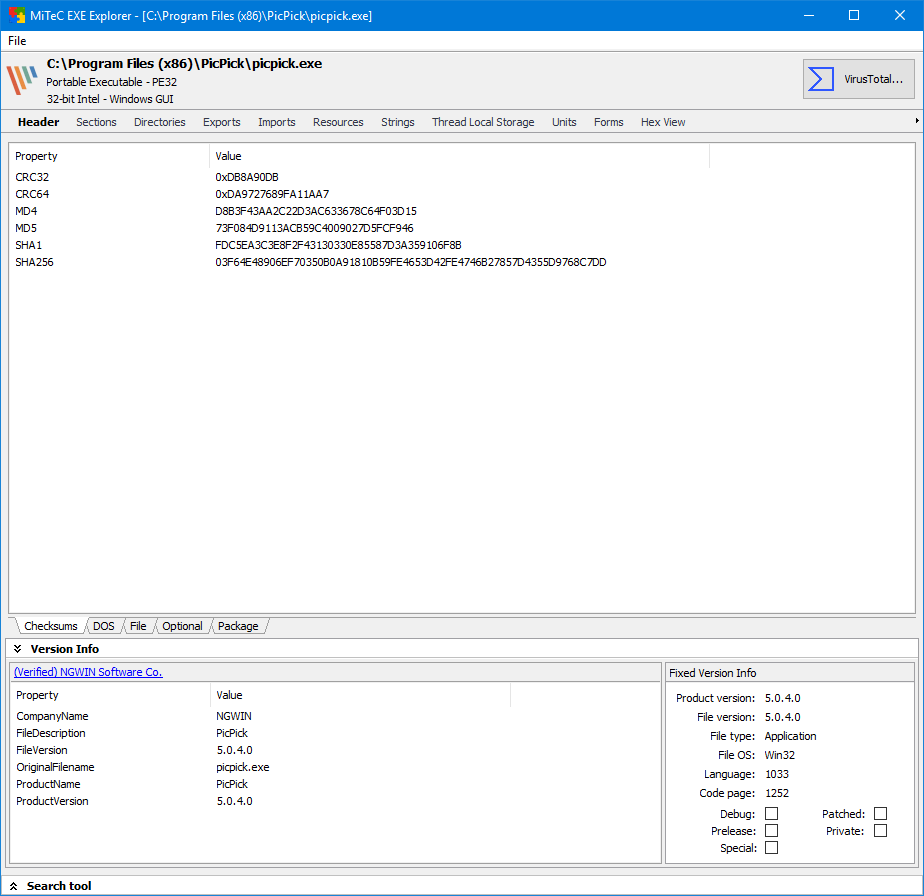Maximize the MiTeC EXE Explorer window
The image size is (924, 896).
pos(854,15)
